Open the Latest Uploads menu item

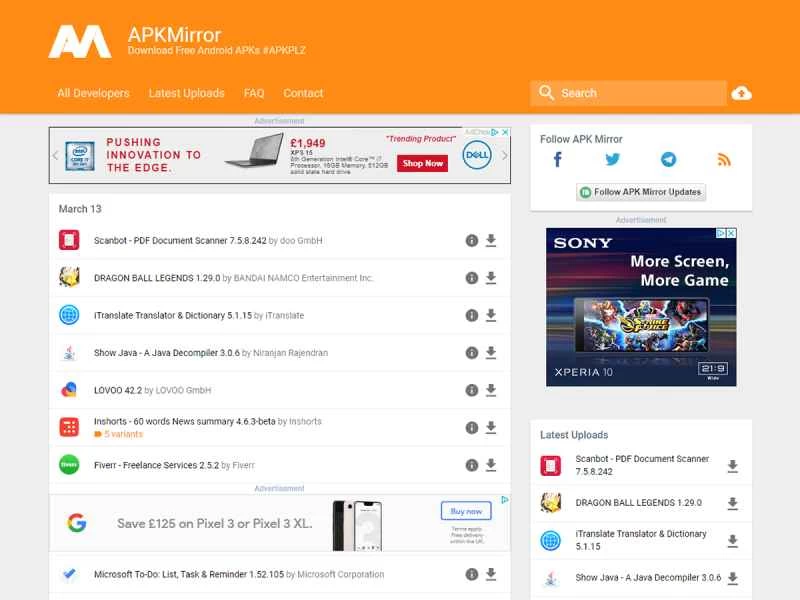187,92
